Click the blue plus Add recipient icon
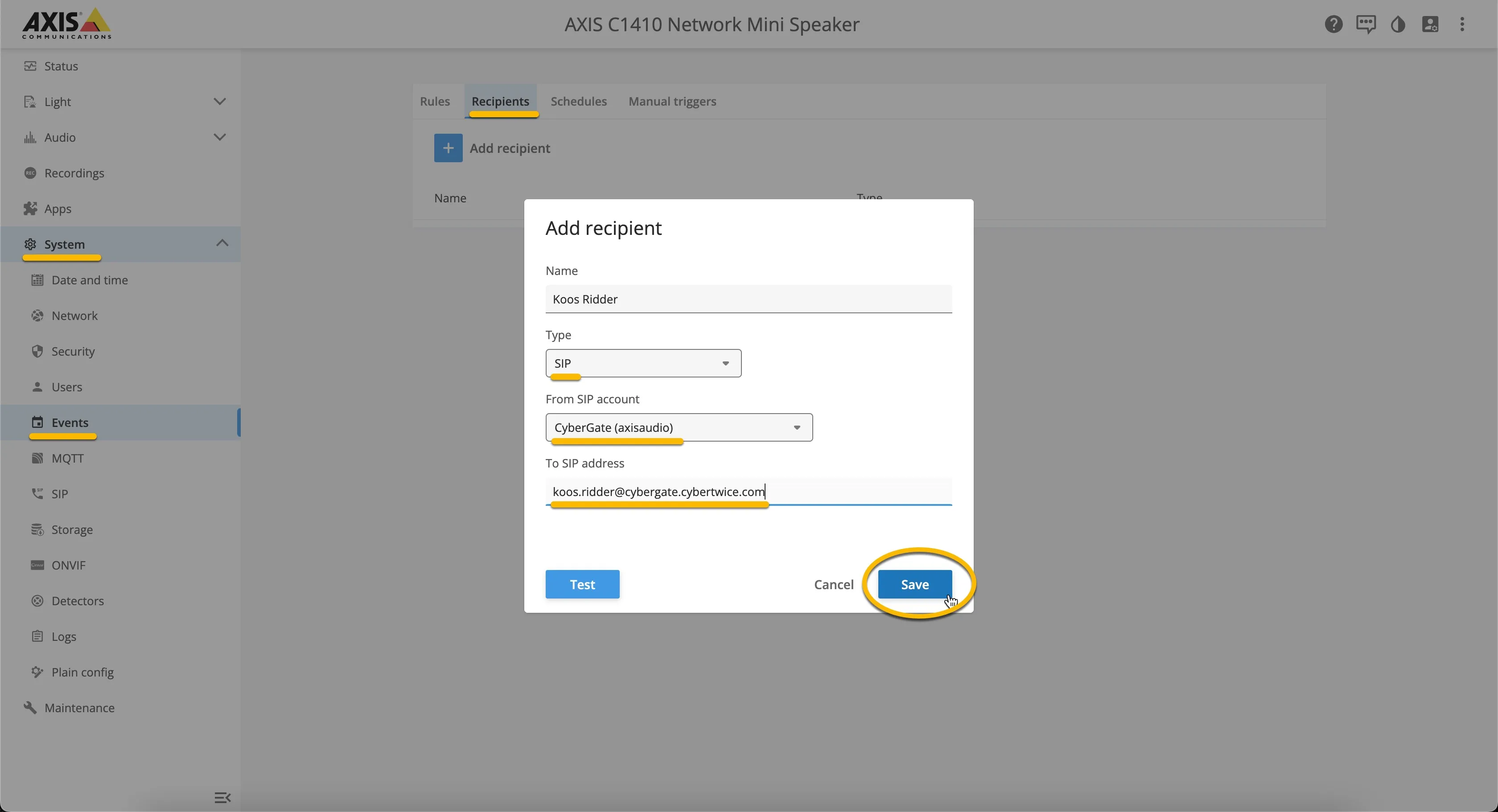 pos(448,148)
